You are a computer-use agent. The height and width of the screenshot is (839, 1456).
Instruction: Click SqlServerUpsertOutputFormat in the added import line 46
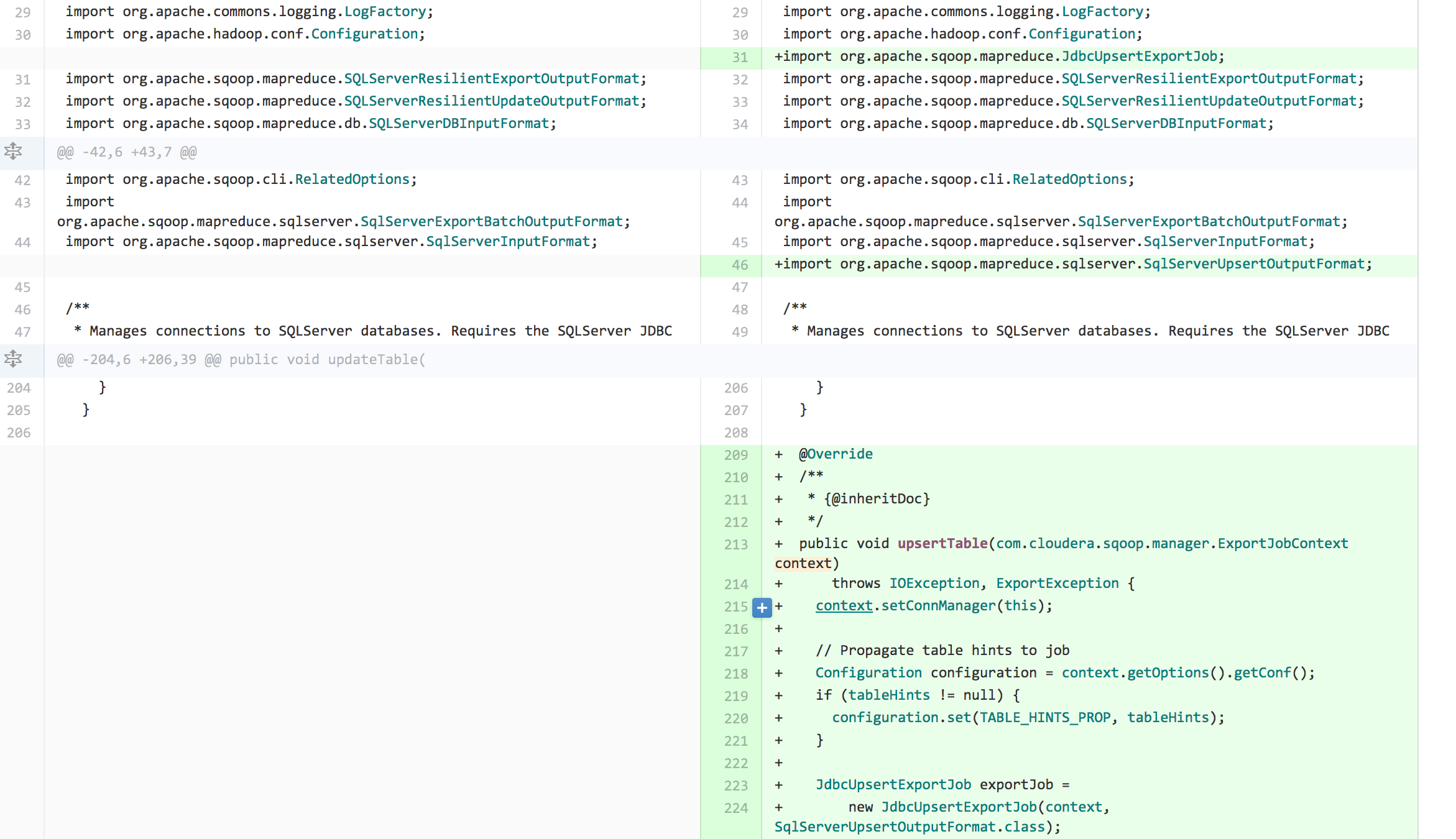click(x=1253, y=264)
